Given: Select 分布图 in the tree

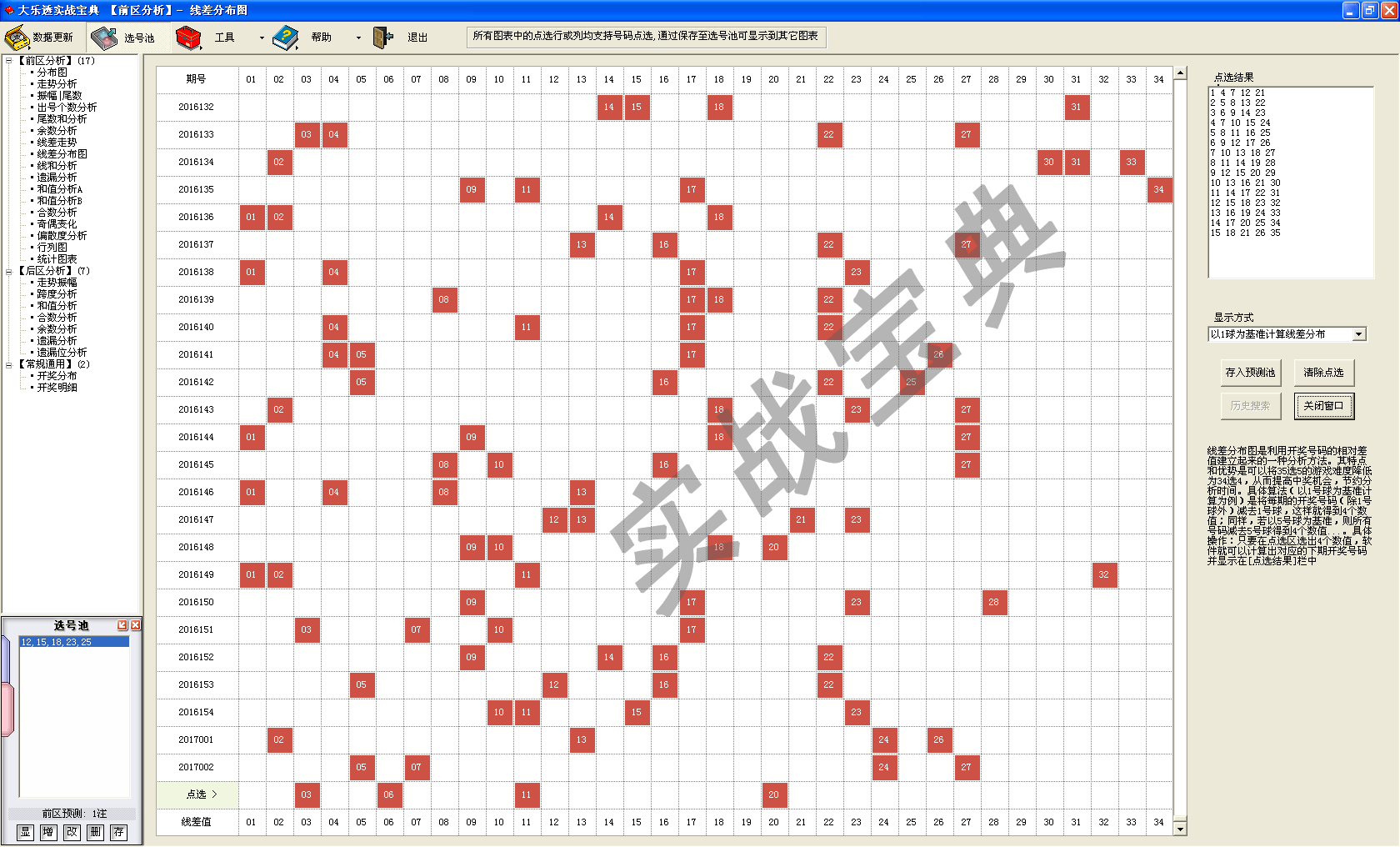Looking at the screenshot, I should (x=52, y=73).
